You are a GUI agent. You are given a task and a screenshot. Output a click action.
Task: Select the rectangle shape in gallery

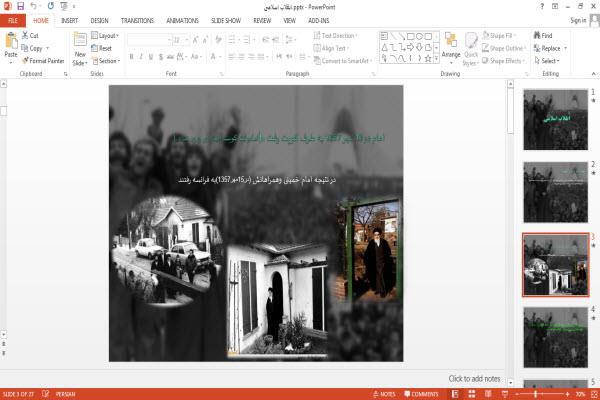coord(411,37)
